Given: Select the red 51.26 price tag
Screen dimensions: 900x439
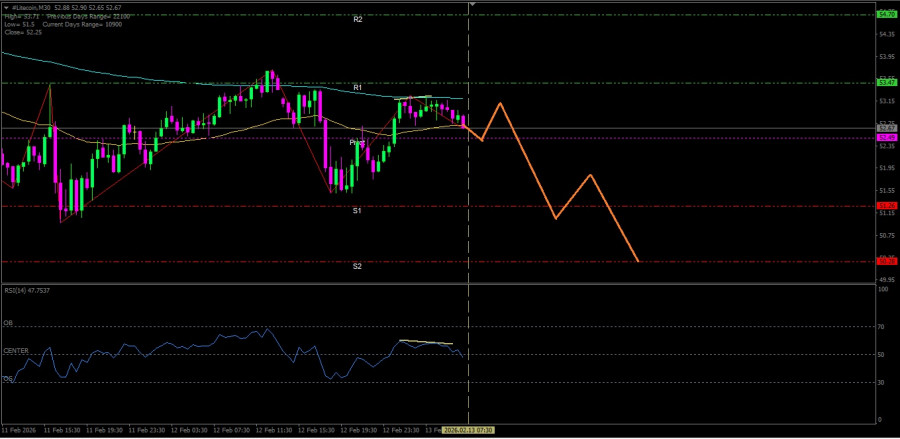Looking at the screenshot, I should 886,206.
